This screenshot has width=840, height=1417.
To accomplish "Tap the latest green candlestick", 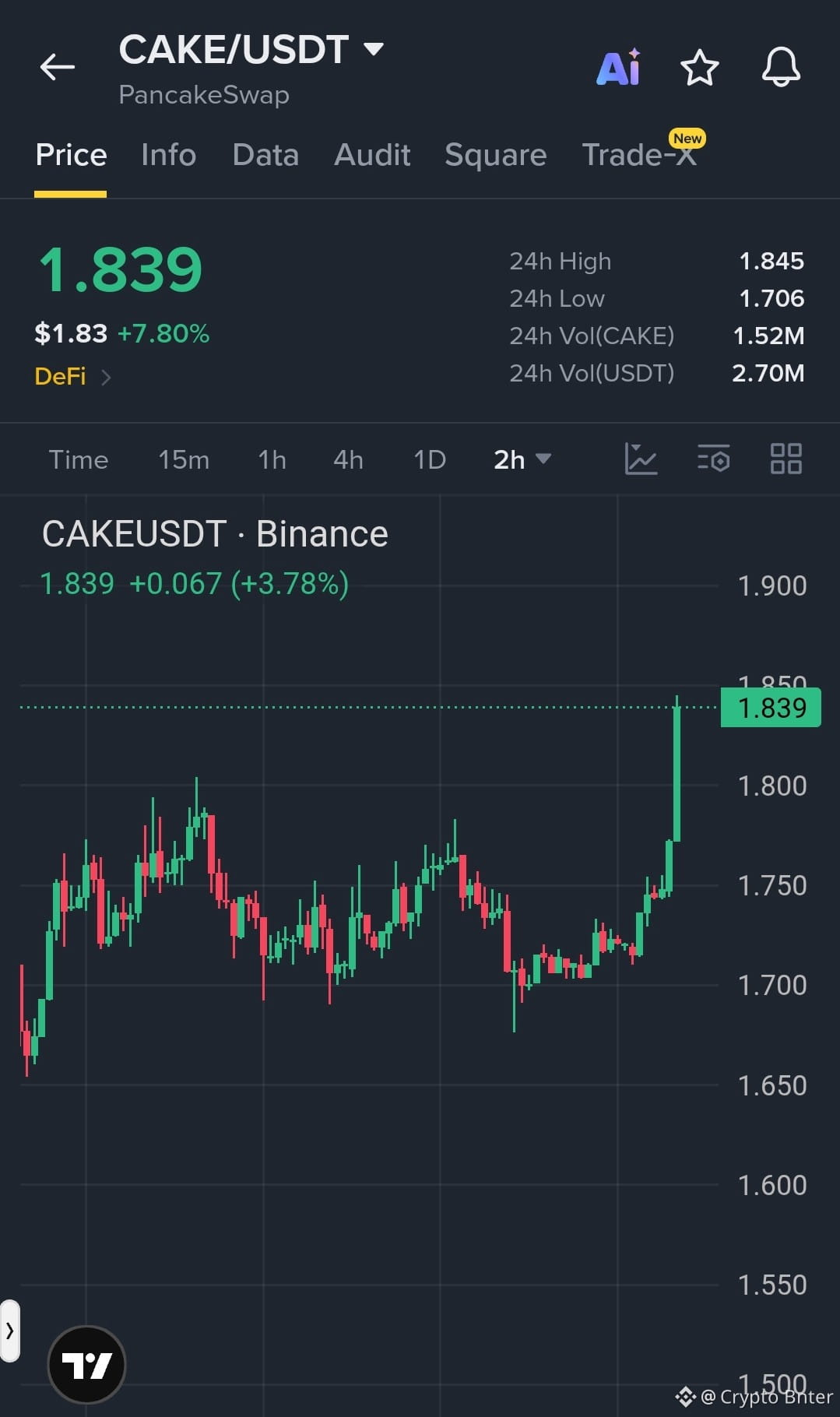I will [x=677, y=770].
